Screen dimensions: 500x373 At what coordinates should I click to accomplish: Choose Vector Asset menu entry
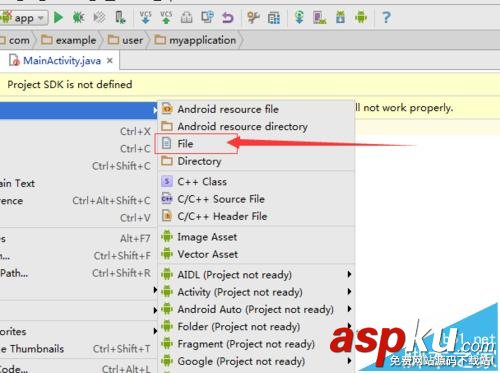click(x=256, y=254)
